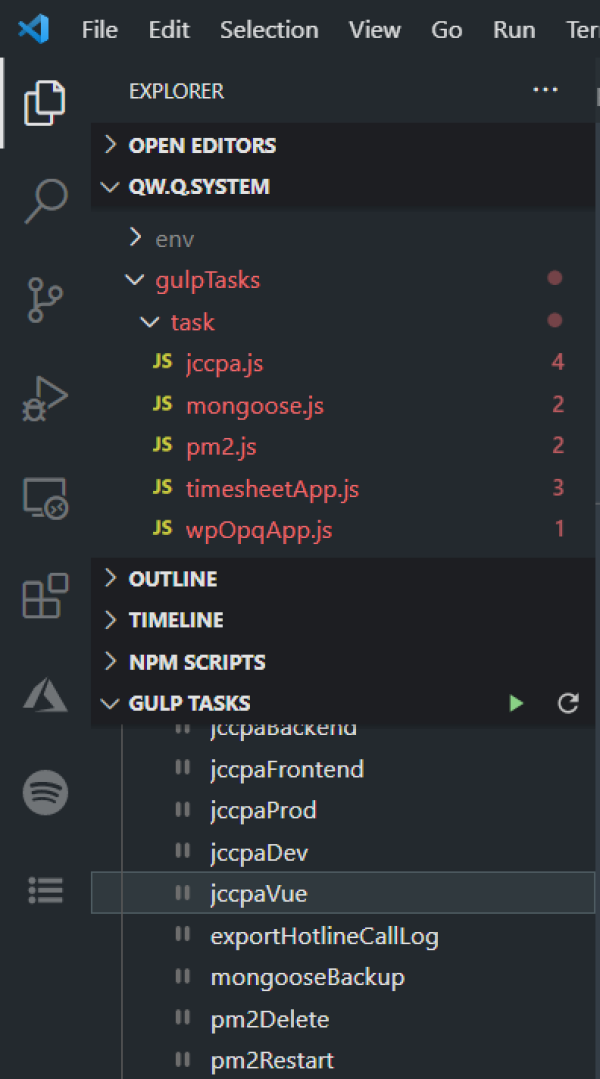This screenshot has height=1079, width=600.
Task: Open the Search view icon
Action: pyautogui.click(x=45, y=200)
